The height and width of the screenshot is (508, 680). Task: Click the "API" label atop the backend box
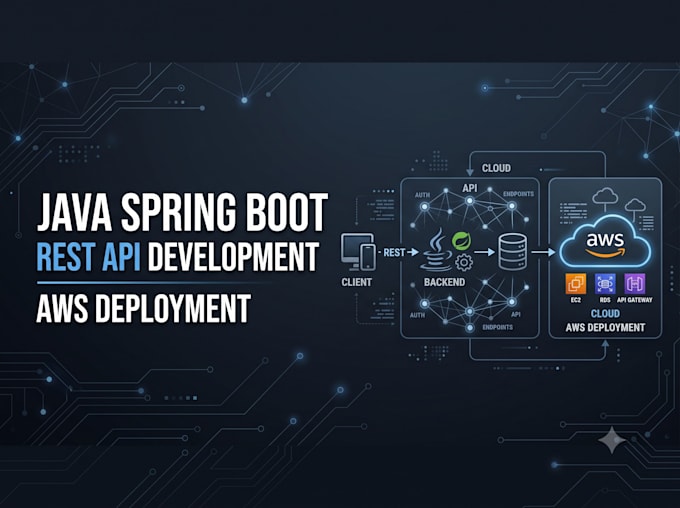click(x=470, y=188)
